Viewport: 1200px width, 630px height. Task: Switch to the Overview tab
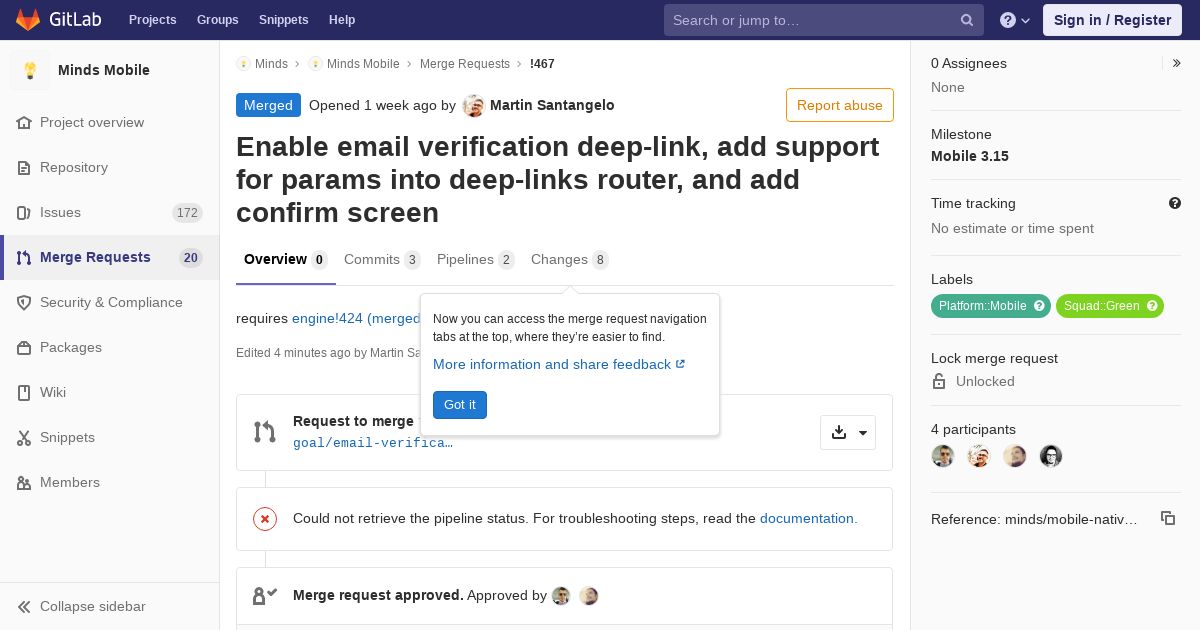286,260
